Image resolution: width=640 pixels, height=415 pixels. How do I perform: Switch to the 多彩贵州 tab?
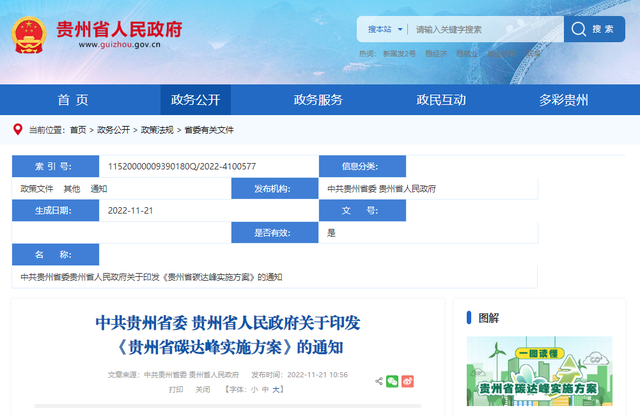point(564,100)
